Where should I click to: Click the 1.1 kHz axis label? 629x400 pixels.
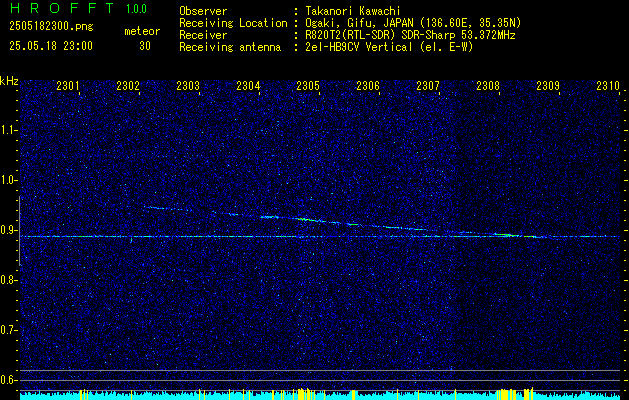pos(8,130)
